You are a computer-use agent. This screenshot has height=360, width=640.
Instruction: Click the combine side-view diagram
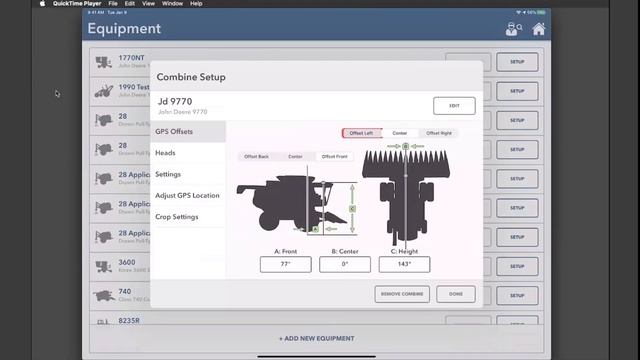[x=292, y=203]
